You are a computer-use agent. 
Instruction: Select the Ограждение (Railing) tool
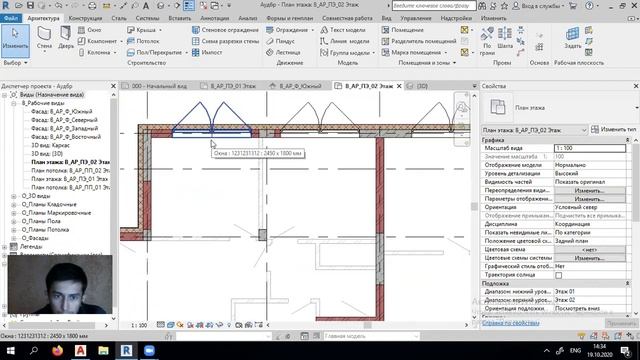[290, 30]
